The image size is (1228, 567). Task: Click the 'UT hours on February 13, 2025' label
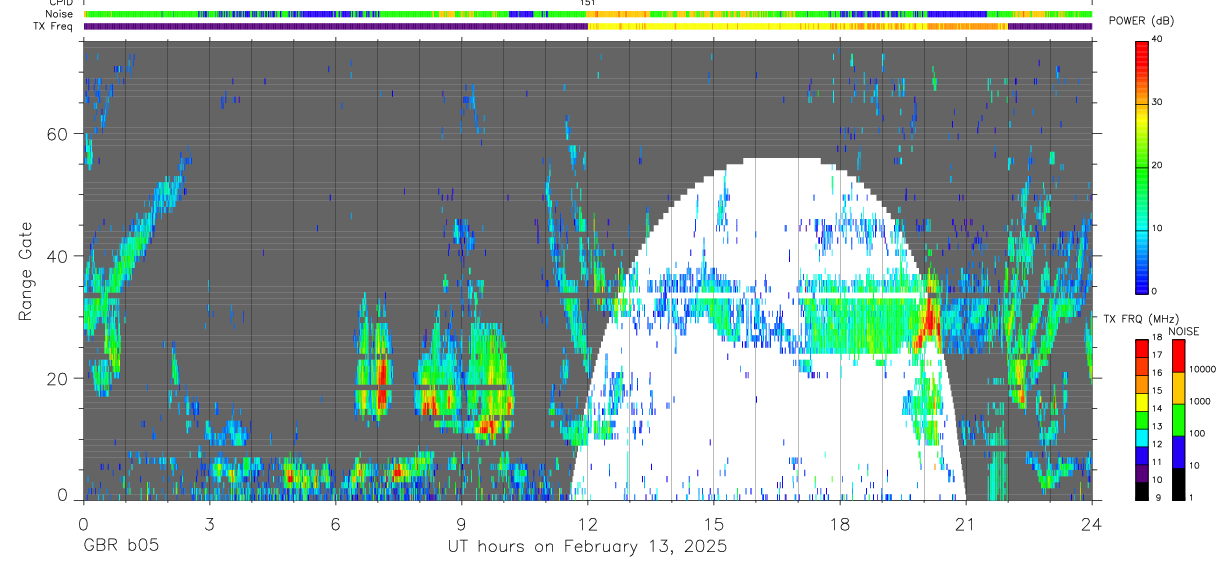pos(587,547)
